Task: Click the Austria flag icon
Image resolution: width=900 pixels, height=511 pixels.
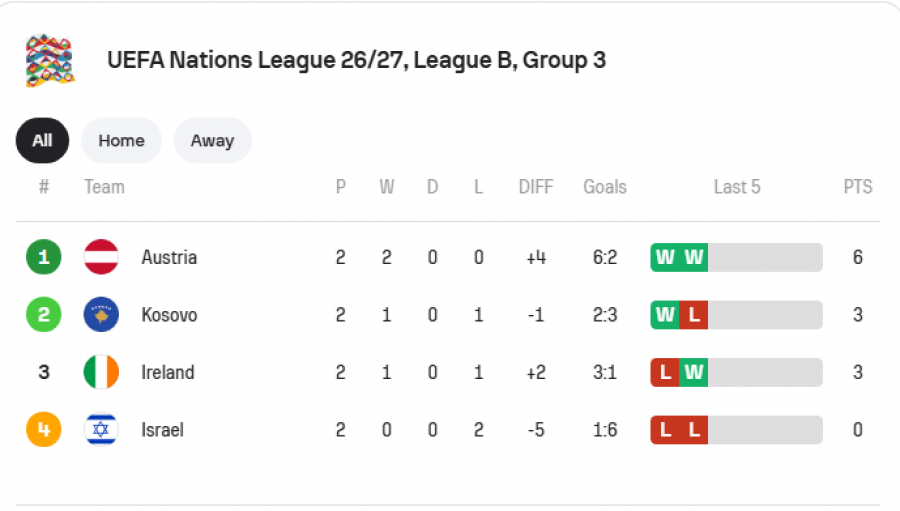Action: [x=101, y=257]
